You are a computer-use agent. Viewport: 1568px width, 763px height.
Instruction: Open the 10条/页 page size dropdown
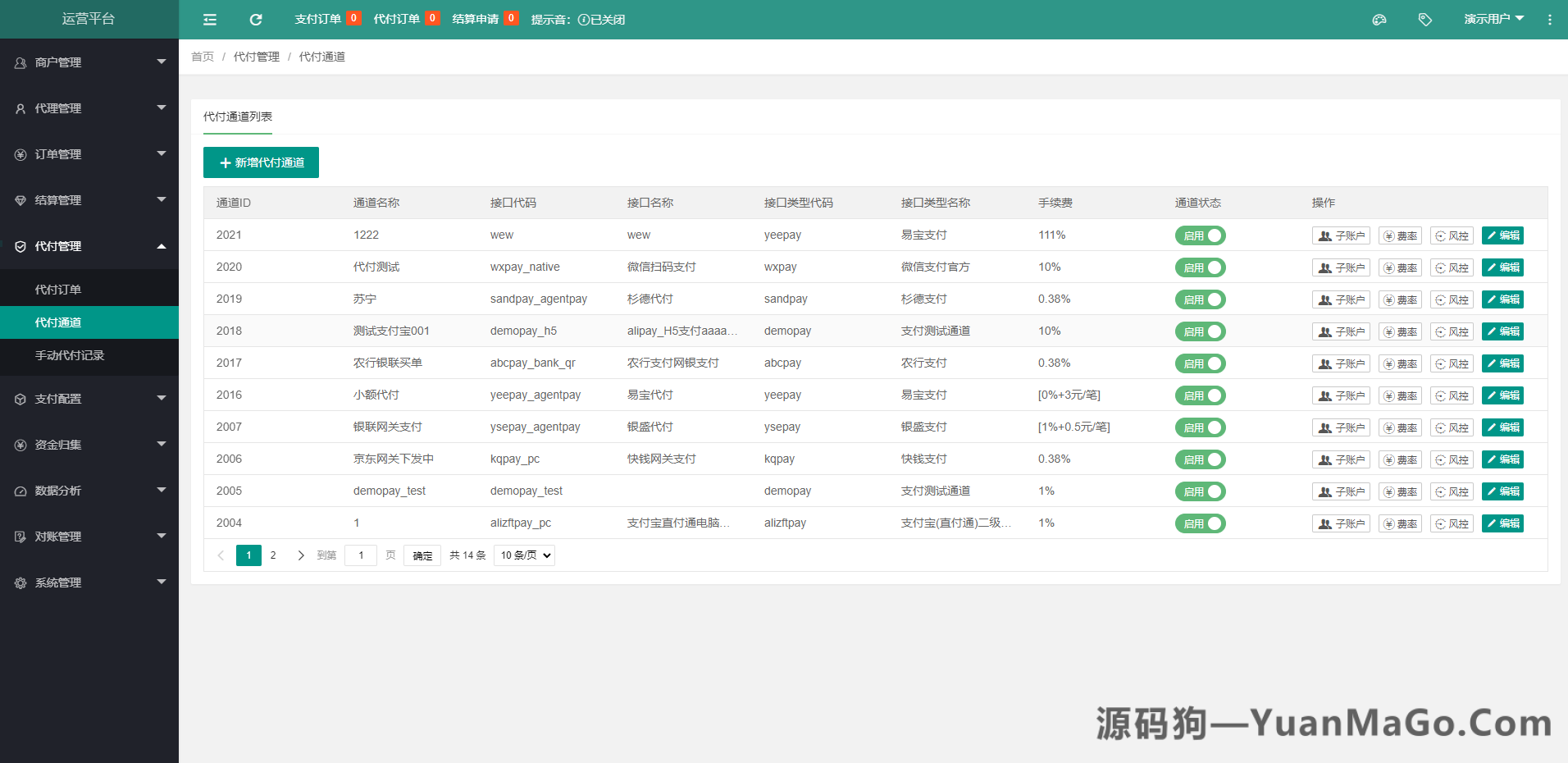[523, 555]
